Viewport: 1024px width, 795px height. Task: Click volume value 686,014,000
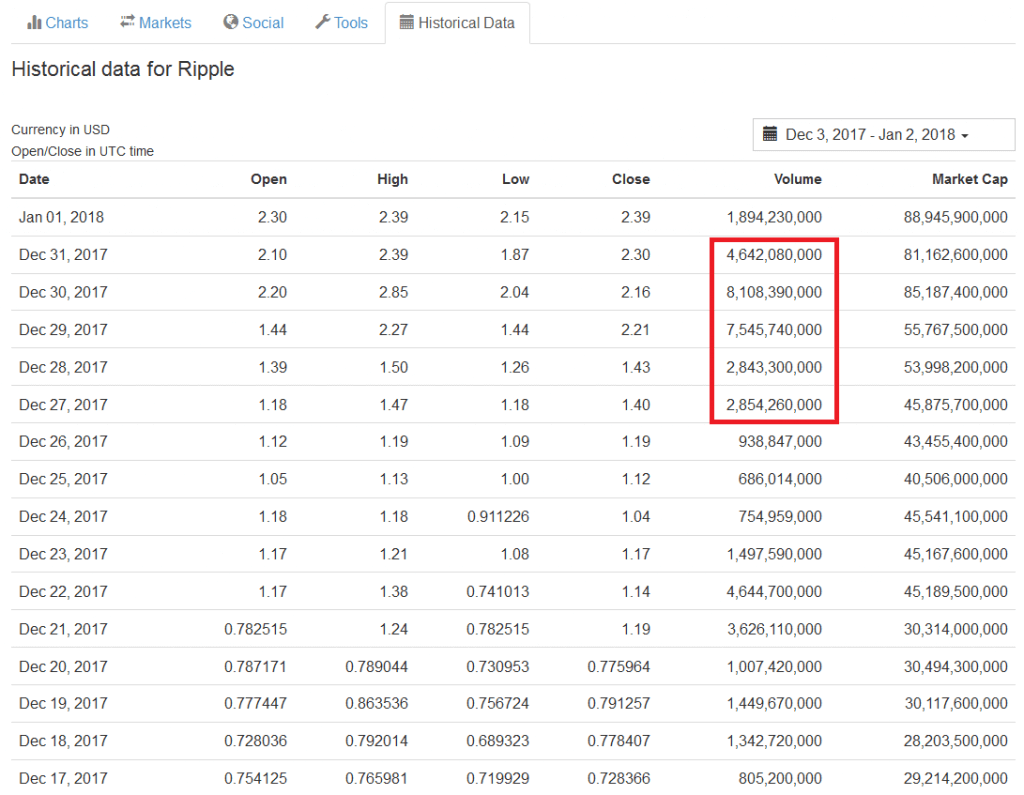click(780, 479)
